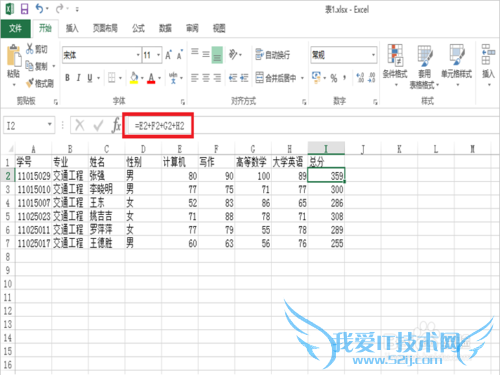
Task: Click the increase indent icon
Action: click(x=244, y=78)
